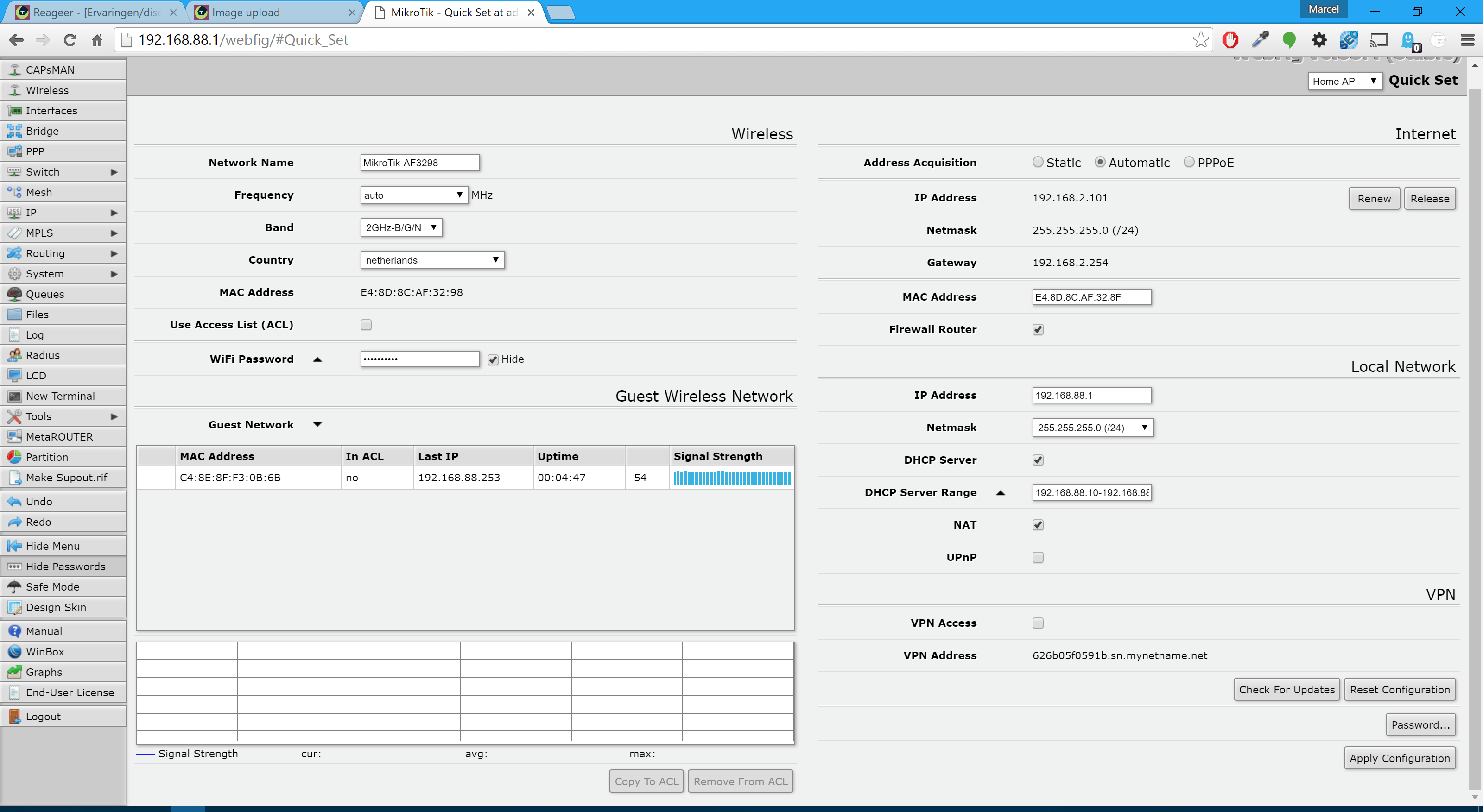Log out of the router
Screen dimensions: 1483x812
63,717
